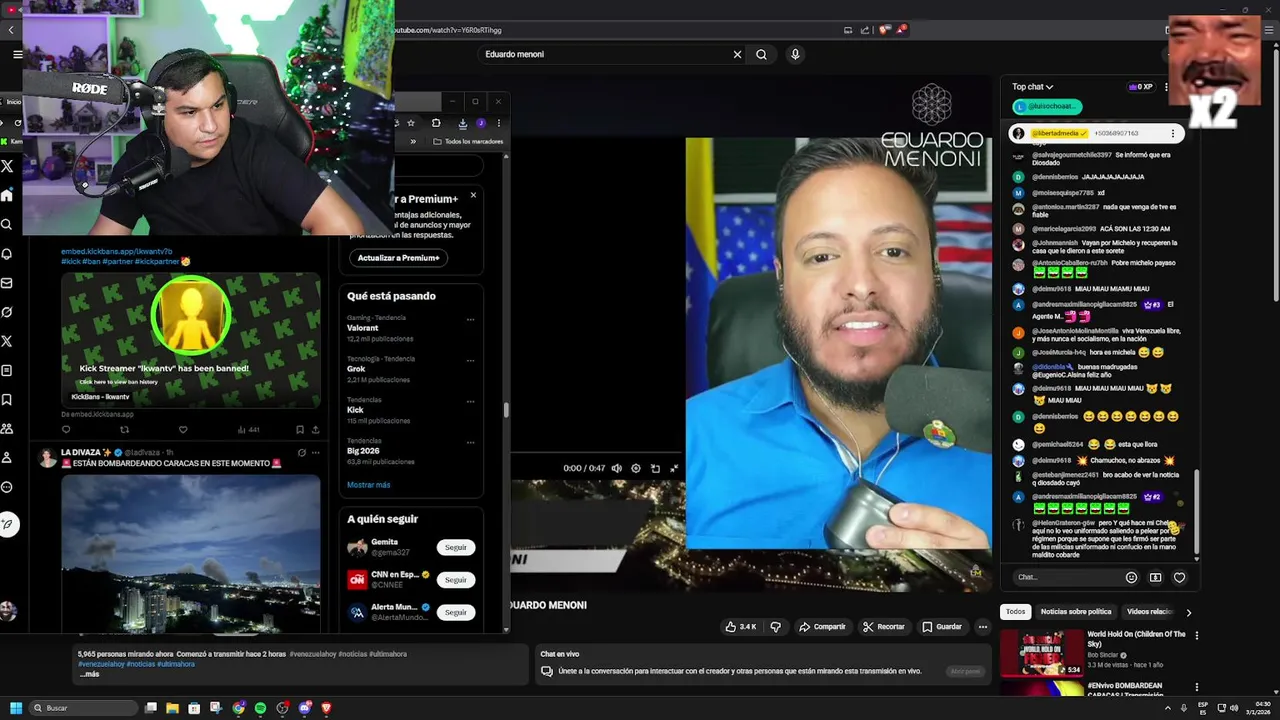Click X window vertical scrollbar
Viewport: 1280px width, 720px height.
(x=506, y=410)
